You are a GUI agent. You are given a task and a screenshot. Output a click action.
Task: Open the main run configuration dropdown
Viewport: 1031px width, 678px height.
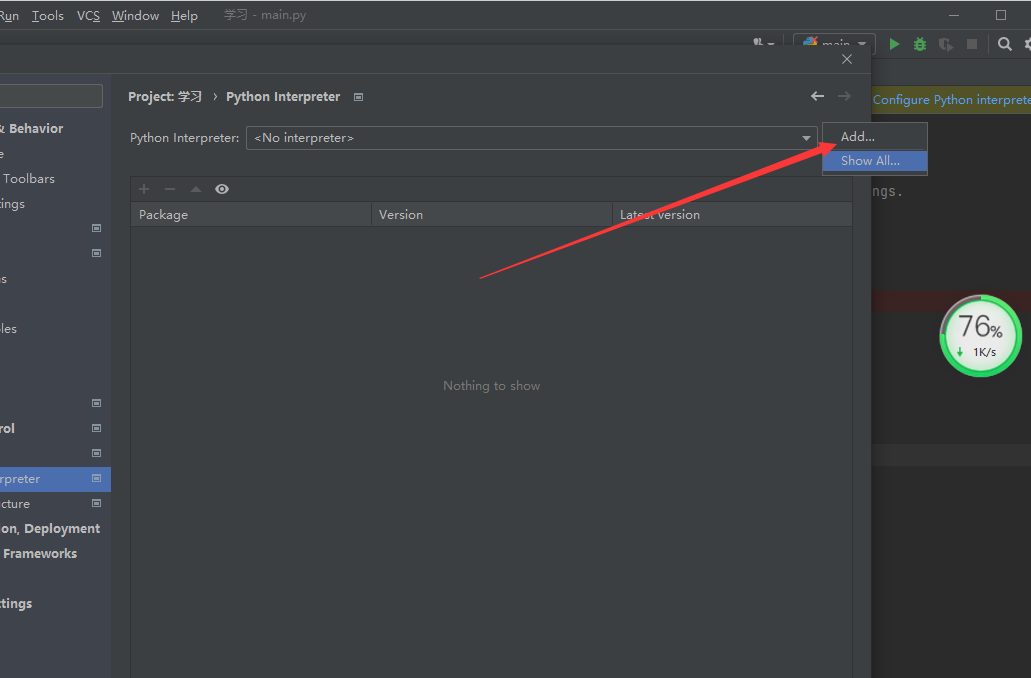(835, 44)
